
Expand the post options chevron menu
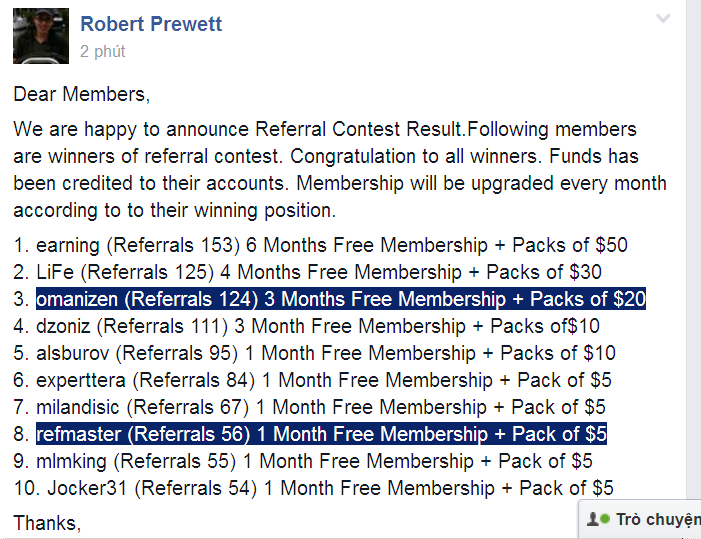click(662, 19)
